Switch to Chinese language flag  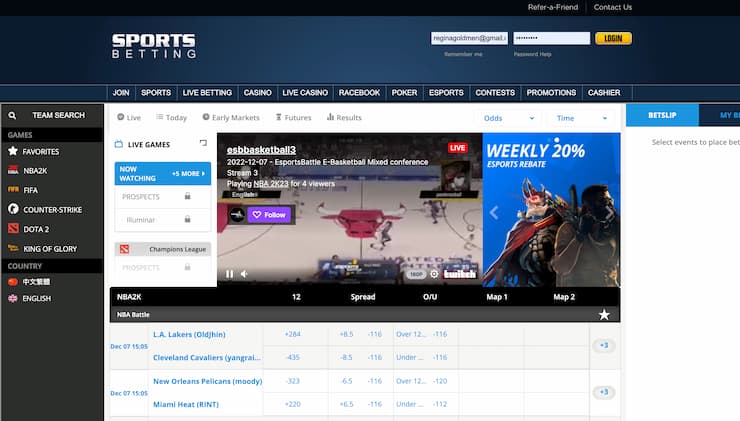point(13,282)
